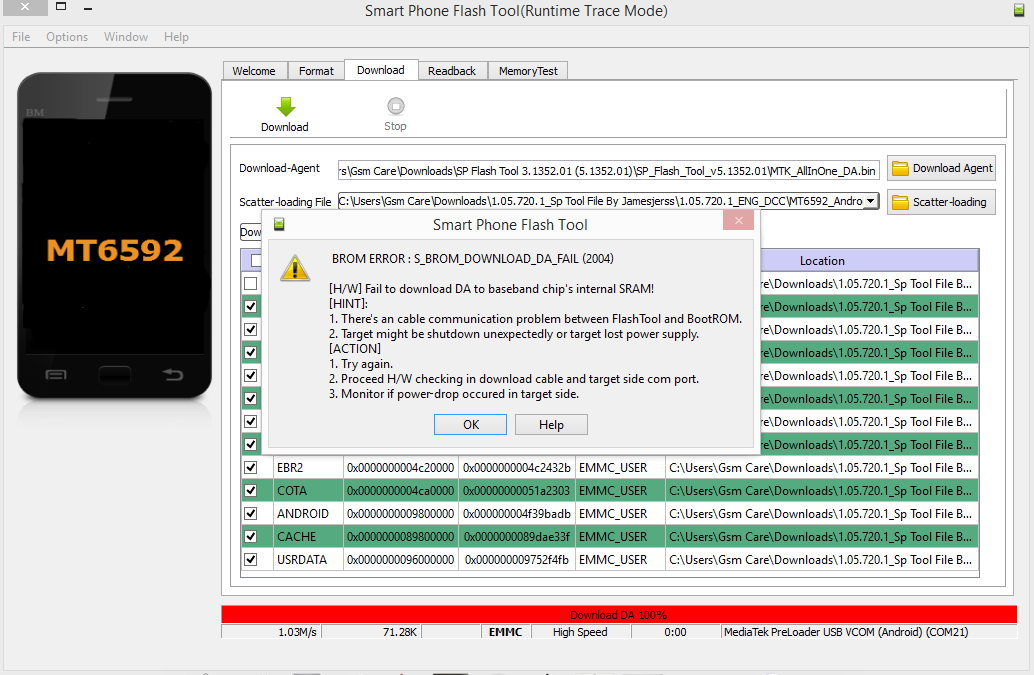Viewport: 1034px width, 675px height.
Task: Switch to the Readback tab
Action: coord(452,71)
